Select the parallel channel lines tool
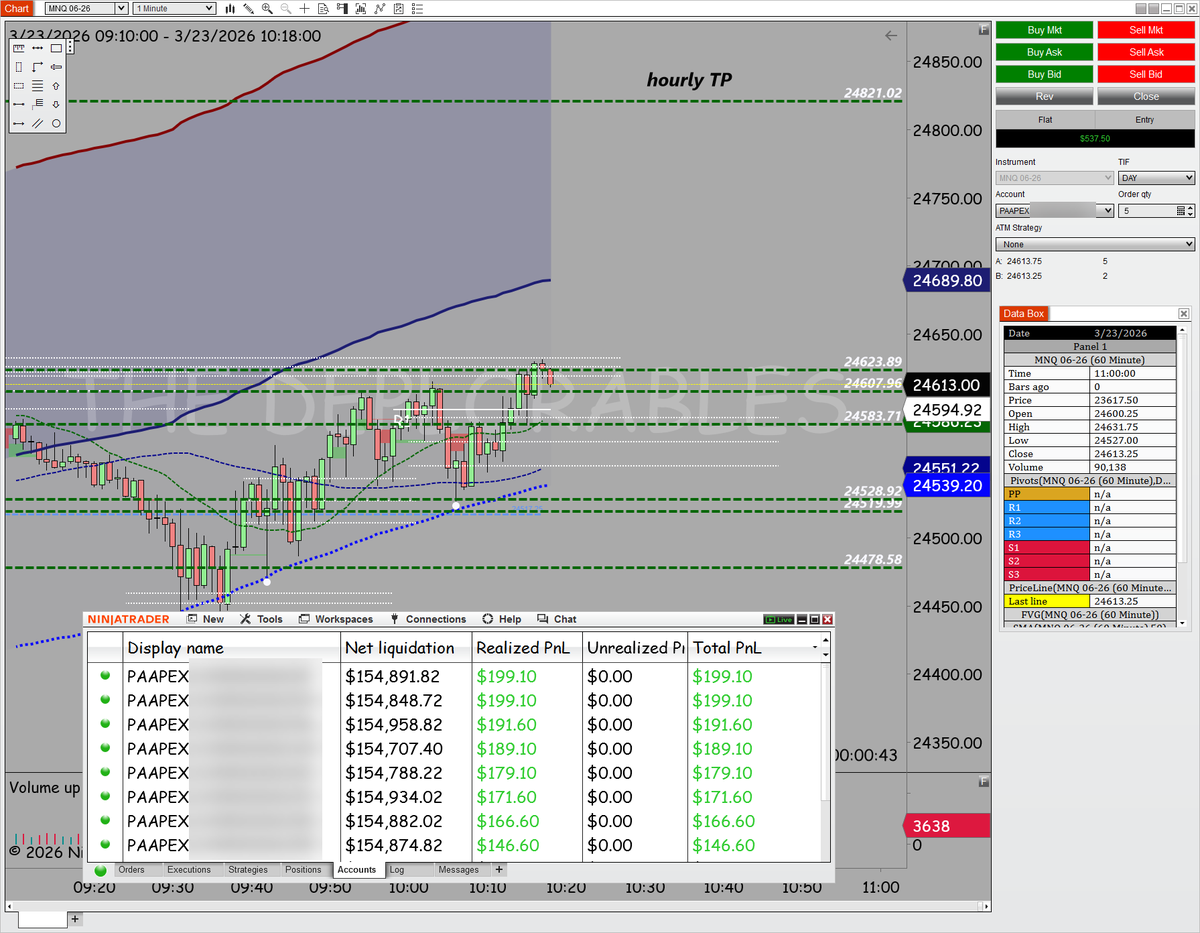Viewport: 1200px width, 933px height. pyautogui.click(x=37, y=123)
